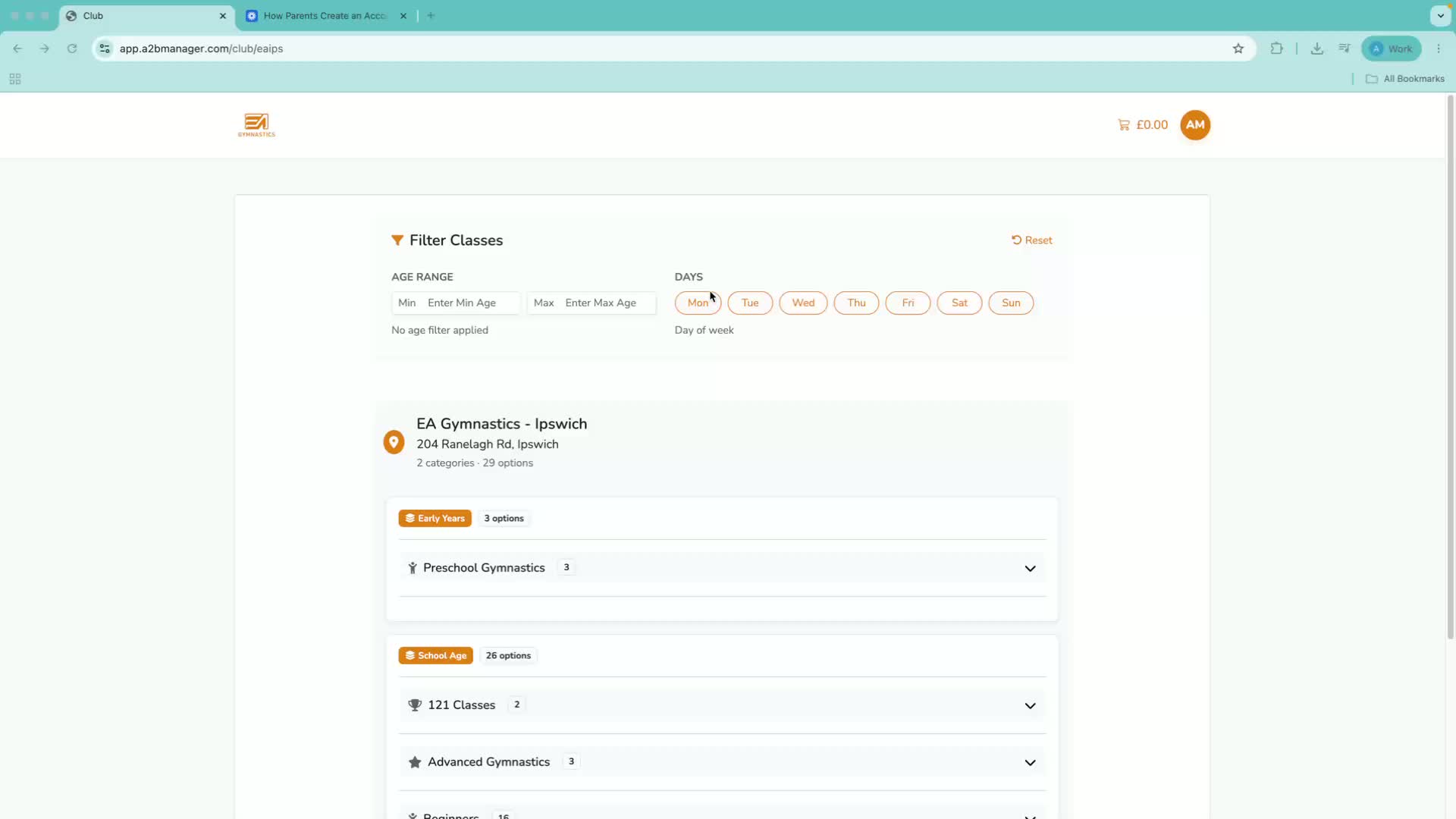Open the browser extensions icon
Screen dimensions: 1456x819
point(1277,49)
